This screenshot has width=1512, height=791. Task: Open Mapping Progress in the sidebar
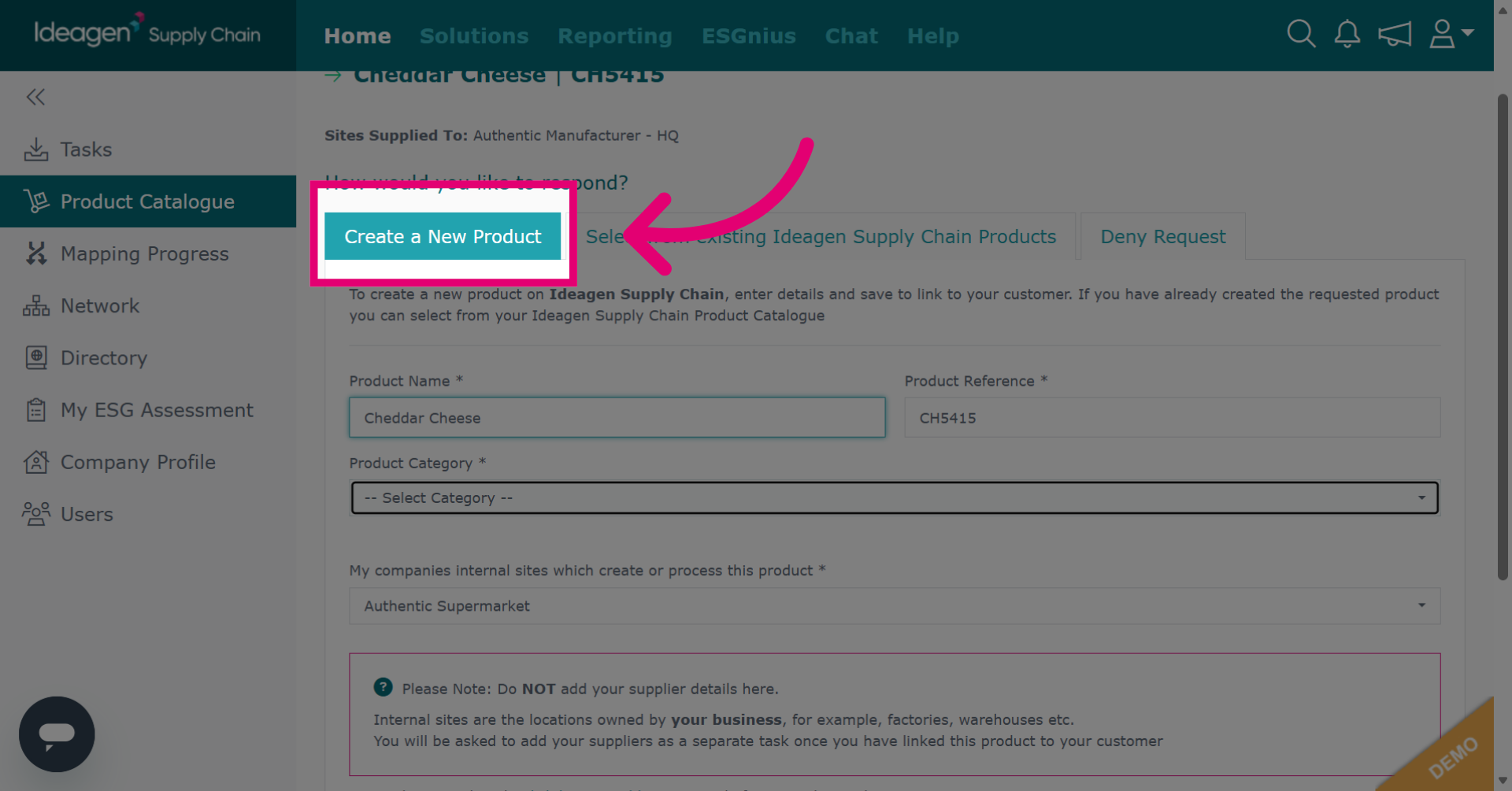click(148, 253)
